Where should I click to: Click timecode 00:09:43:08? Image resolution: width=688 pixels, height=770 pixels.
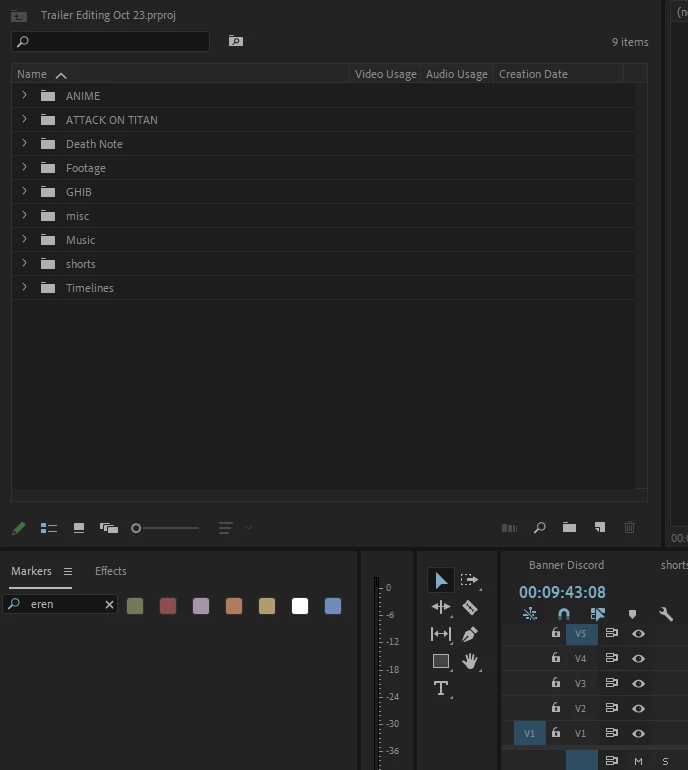coord(562,592)
